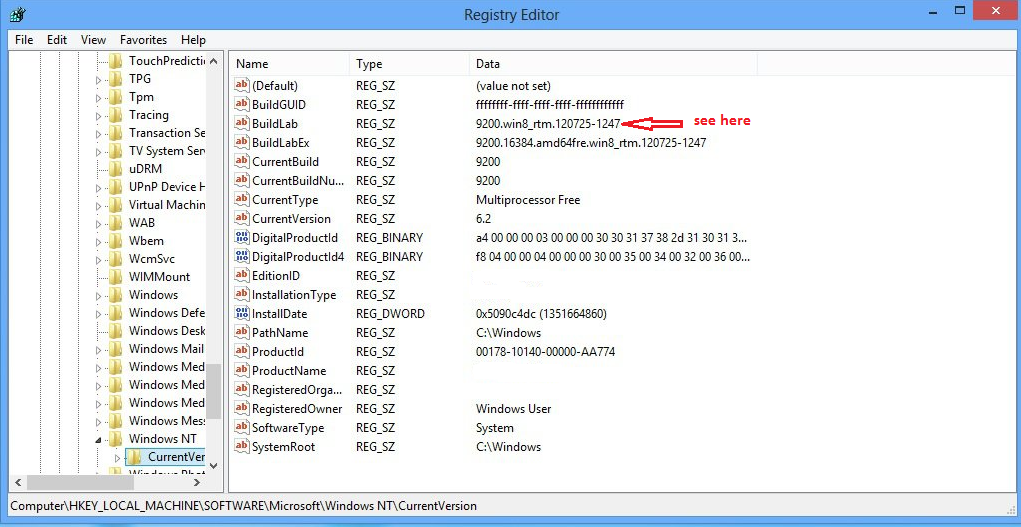Click InstallDate data 0x5090c4dc value

click(542, 313)
